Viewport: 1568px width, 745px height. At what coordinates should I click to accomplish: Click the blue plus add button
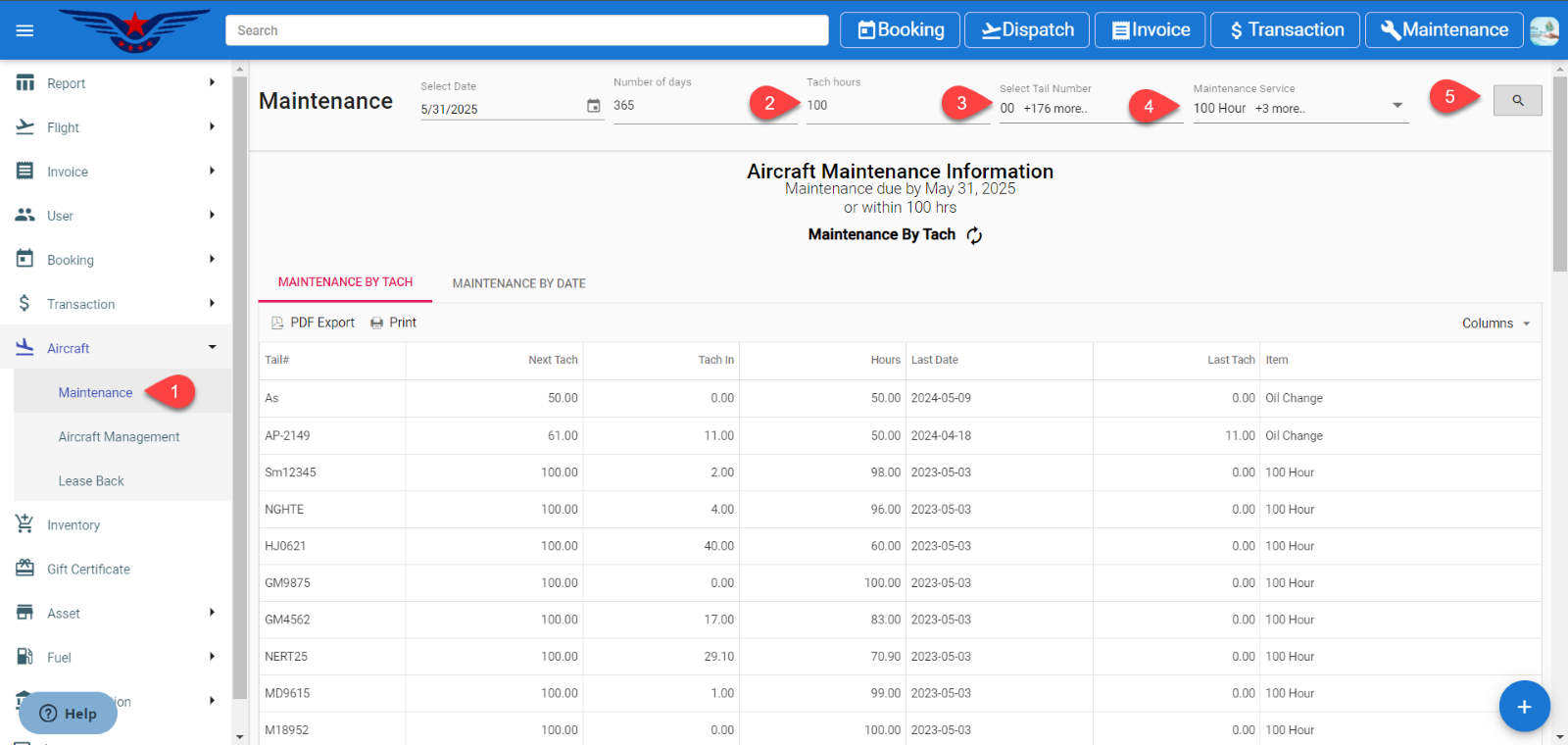(1524, 706)
